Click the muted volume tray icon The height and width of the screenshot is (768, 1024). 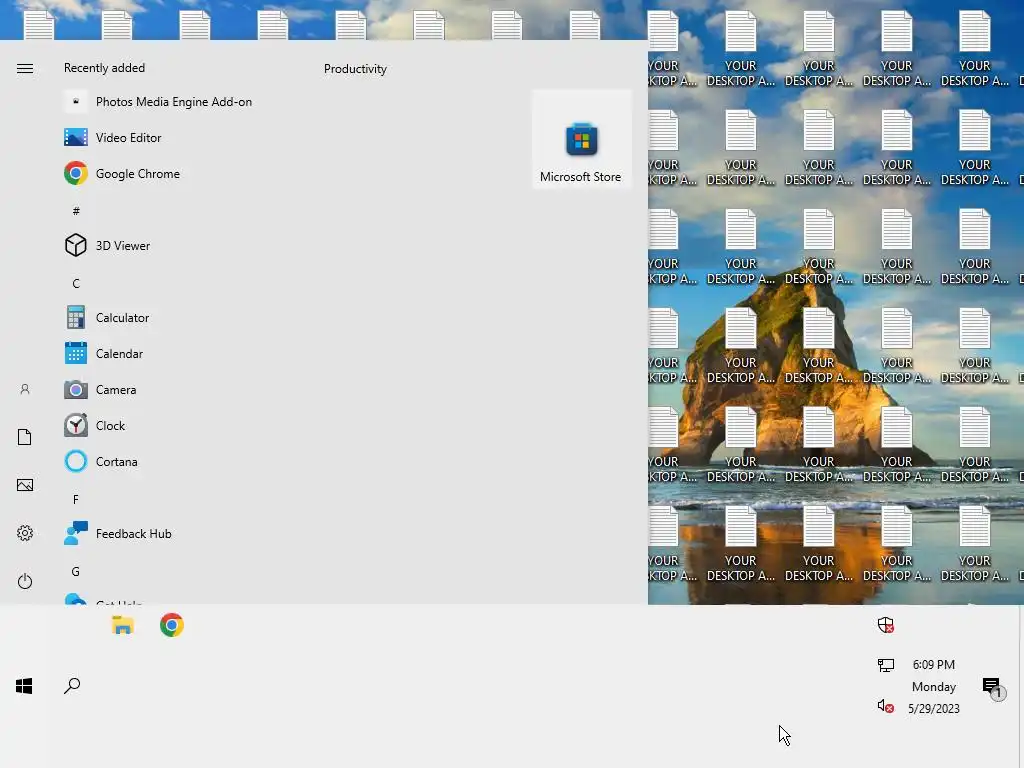point(886,706)
